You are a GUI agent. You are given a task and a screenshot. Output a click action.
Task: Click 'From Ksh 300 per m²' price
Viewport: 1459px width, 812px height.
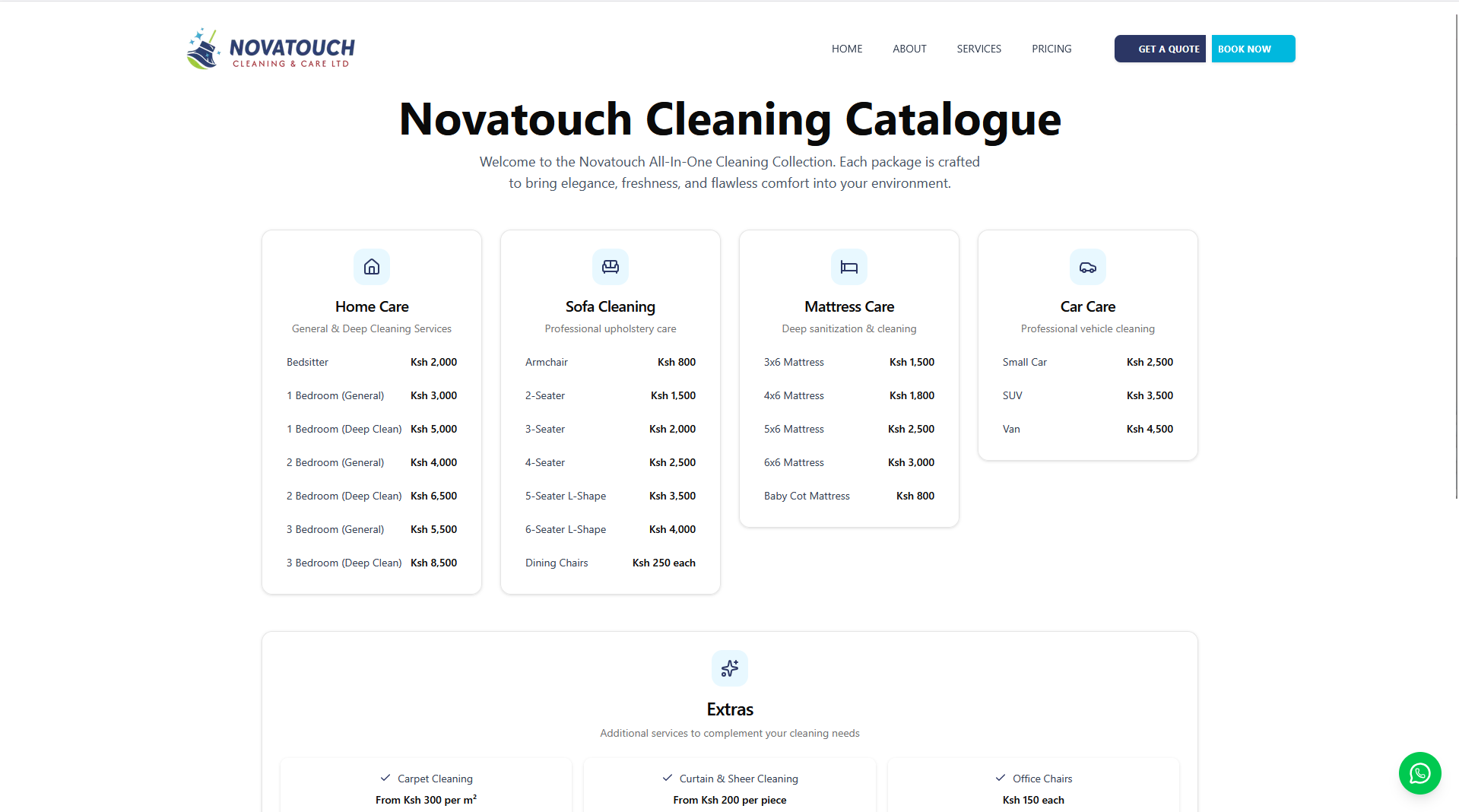coord(426,800)
